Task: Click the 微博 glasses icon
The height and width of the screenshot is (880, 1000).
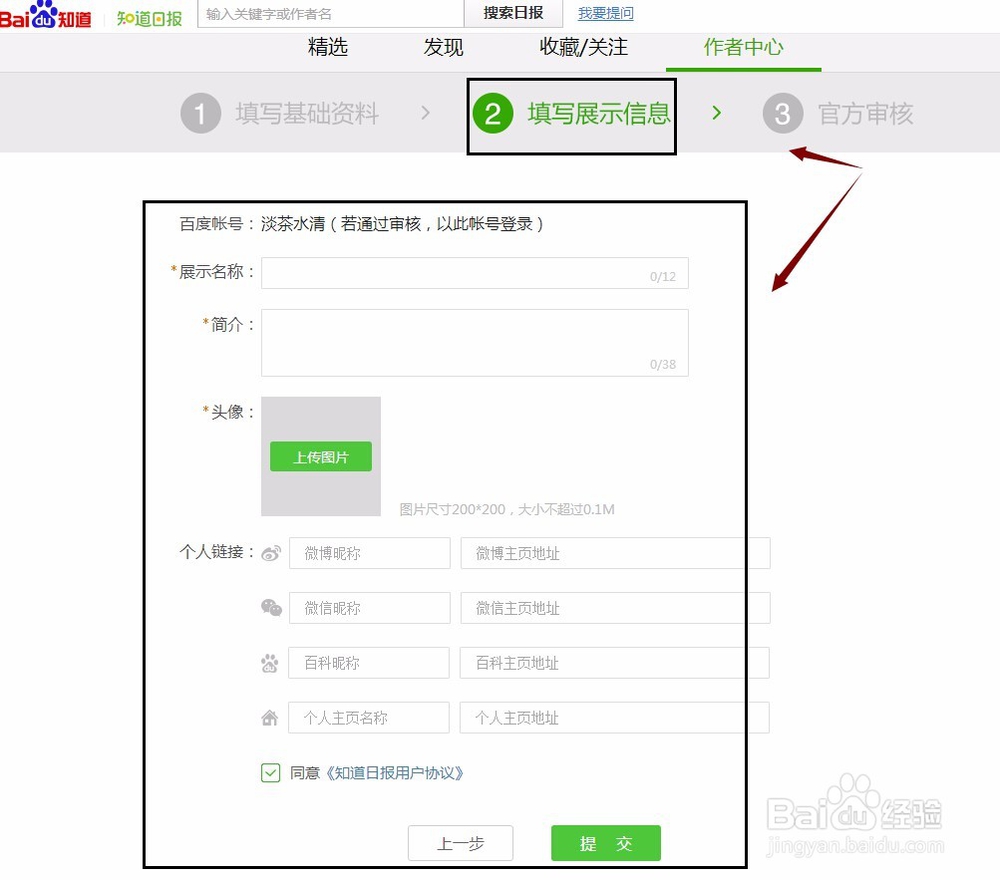Action: pos(269,553)
